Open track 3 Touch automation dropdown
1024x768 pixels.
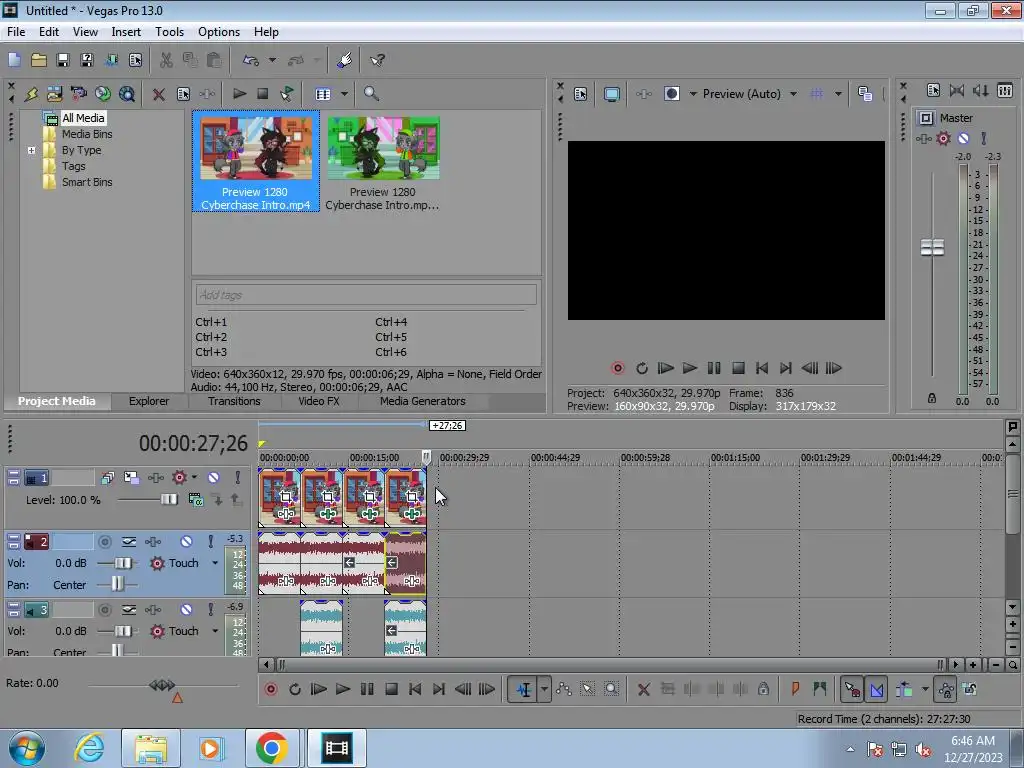215,631
